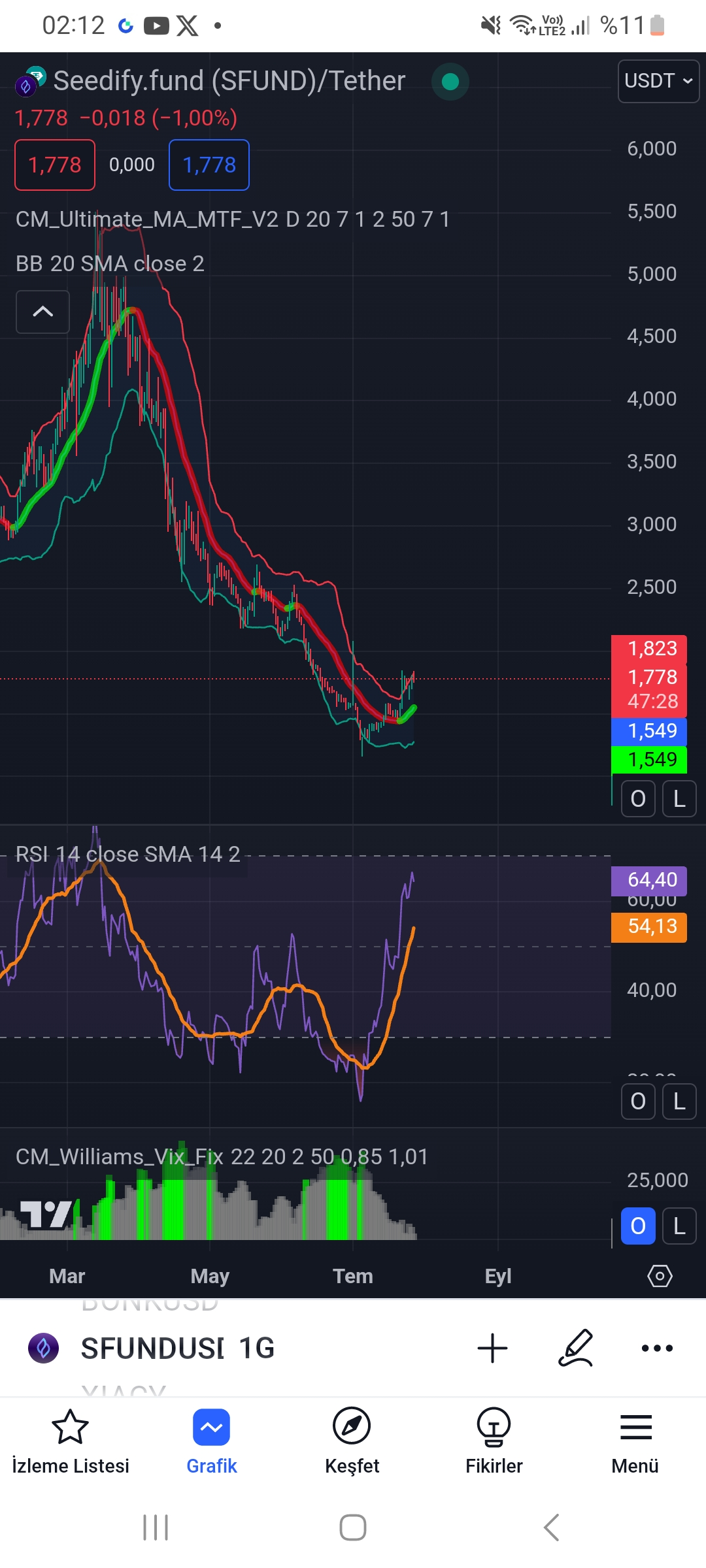Screen dimensions: 706x1568
Task: Change the 1G timeframe interval
Action: click(x=257, y=1348)
